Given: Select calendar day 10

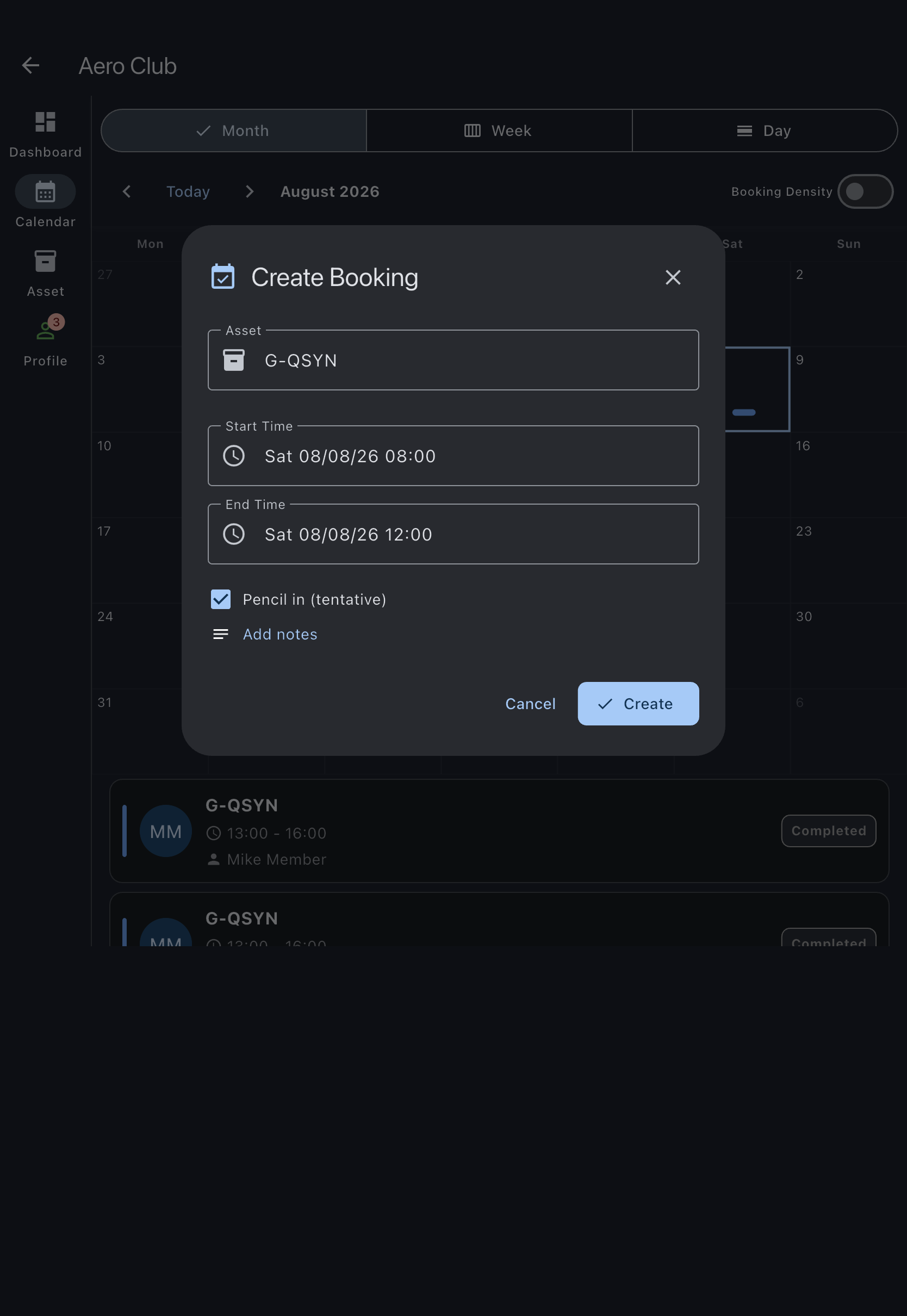Looking at the screenshot, I should [137, 475].
